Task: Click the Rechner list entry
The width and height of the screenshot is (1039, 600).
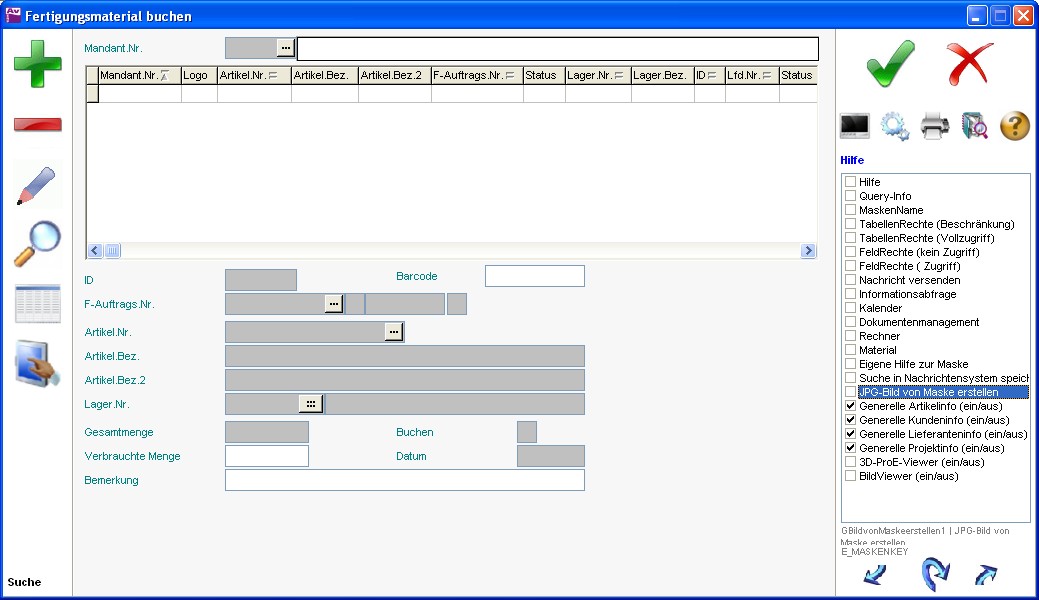Action: pyautogui.click(x=879, y=336)
